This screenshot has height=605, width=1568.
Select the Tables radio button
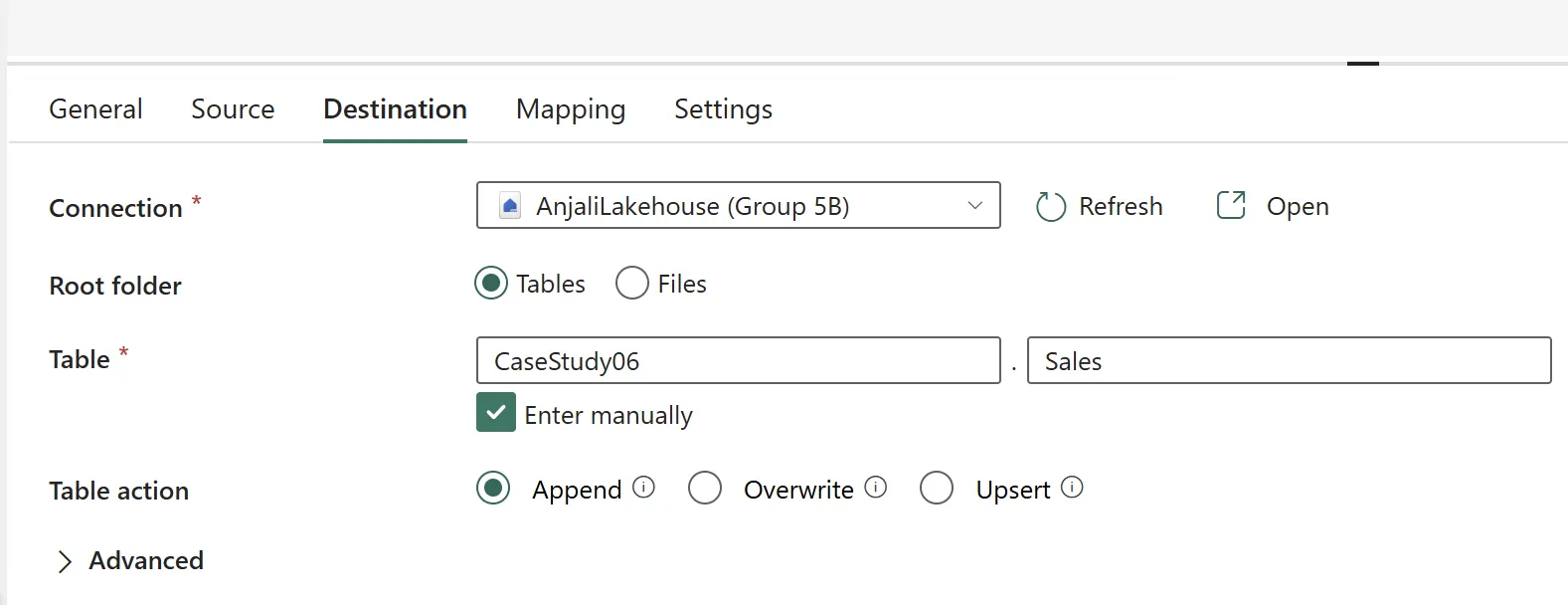(491, 284)
